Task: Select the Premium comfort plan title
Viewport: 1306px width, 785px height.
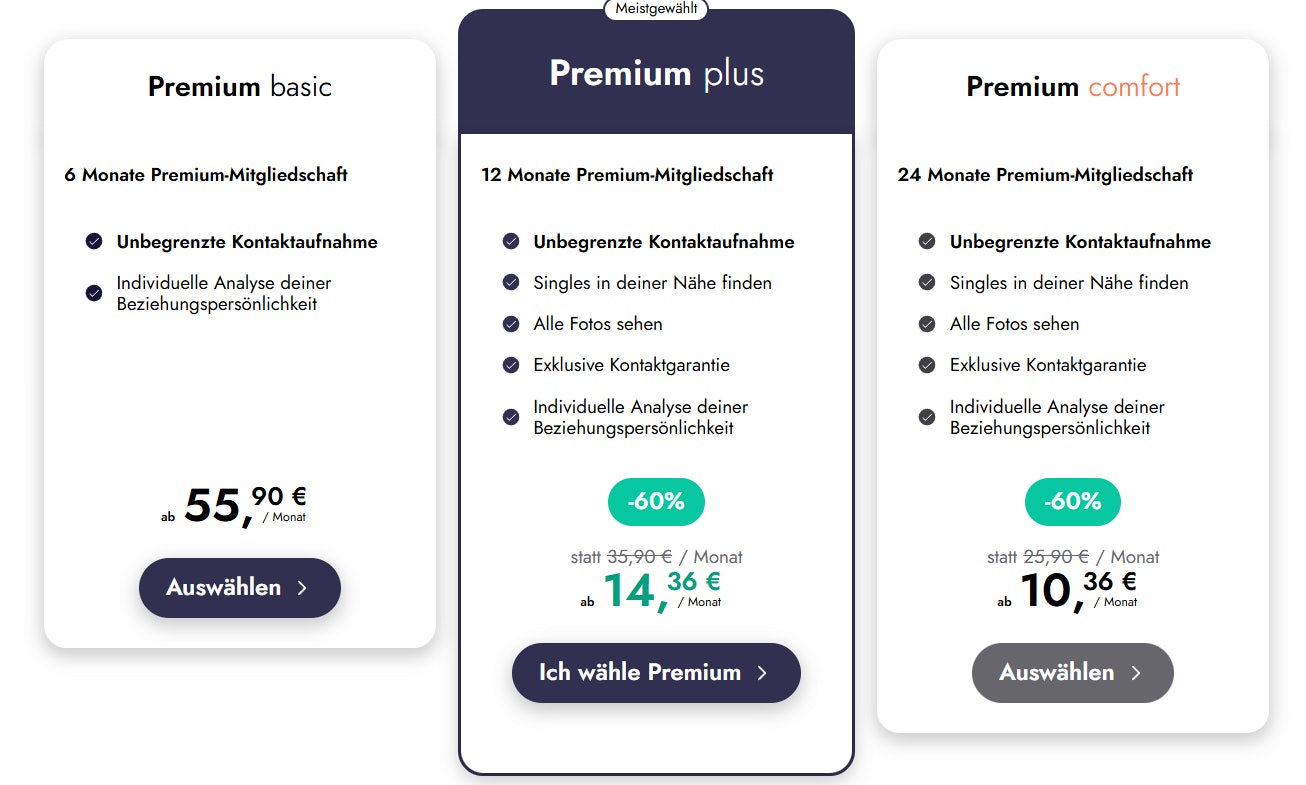Action: pyautogui.click(x=1072, y=87)
